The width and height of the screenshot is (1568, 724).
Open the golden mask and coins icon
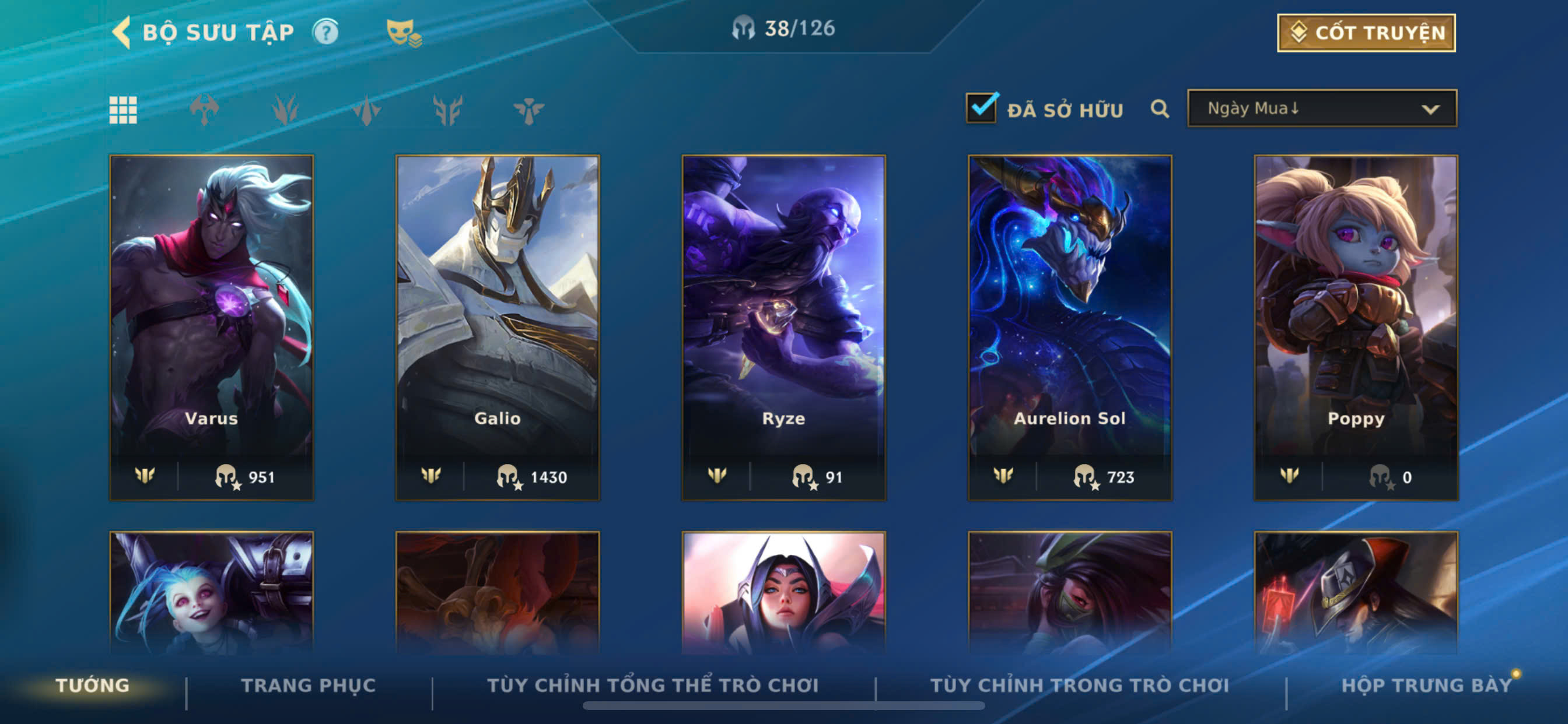coord(404,33)
